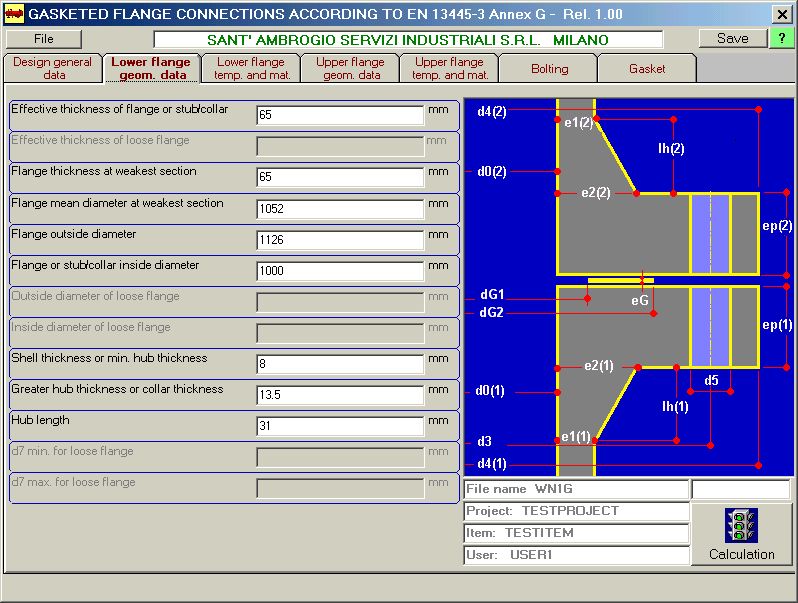Image resolution: width=798 pixels, height=603 pixels.
Task: Click empty field beside File name
Action: pos(740,489)
